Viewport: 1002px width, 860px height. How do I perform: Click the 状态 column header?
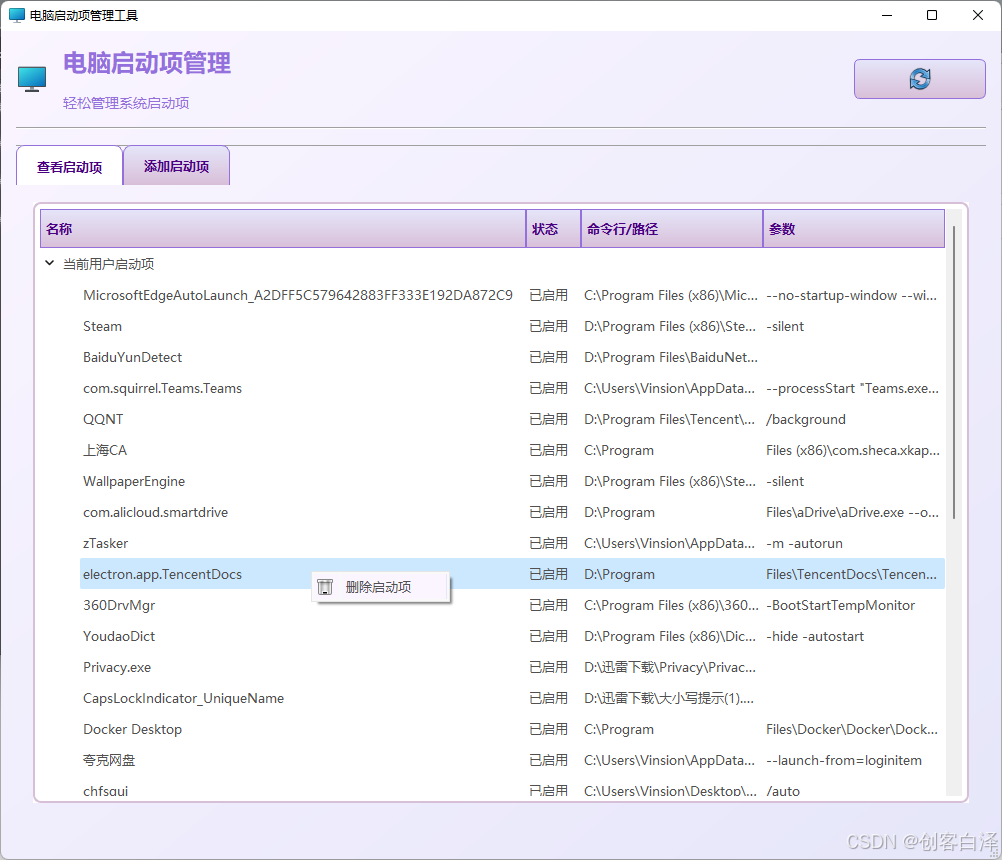553,229
